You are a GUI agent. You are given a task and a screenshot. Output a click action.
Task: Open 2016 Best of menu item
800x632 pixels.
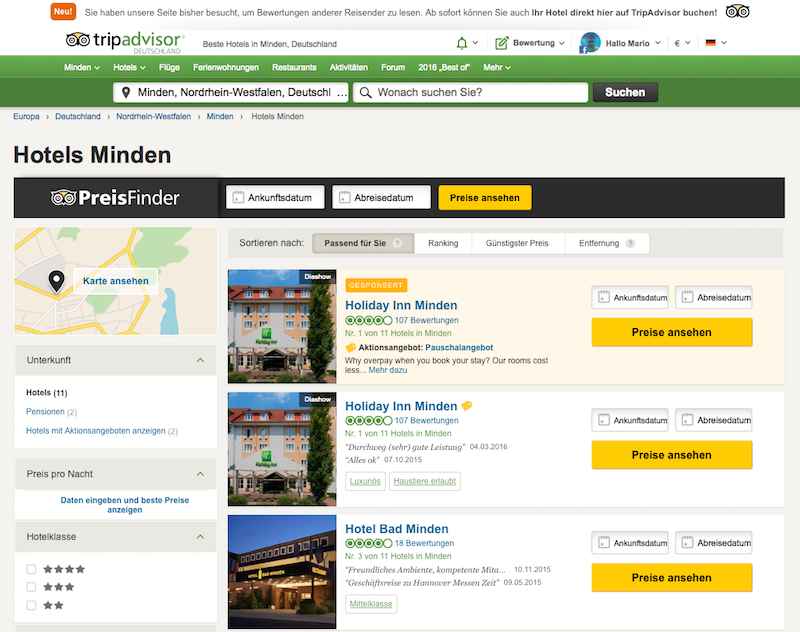tap(444, 67)
